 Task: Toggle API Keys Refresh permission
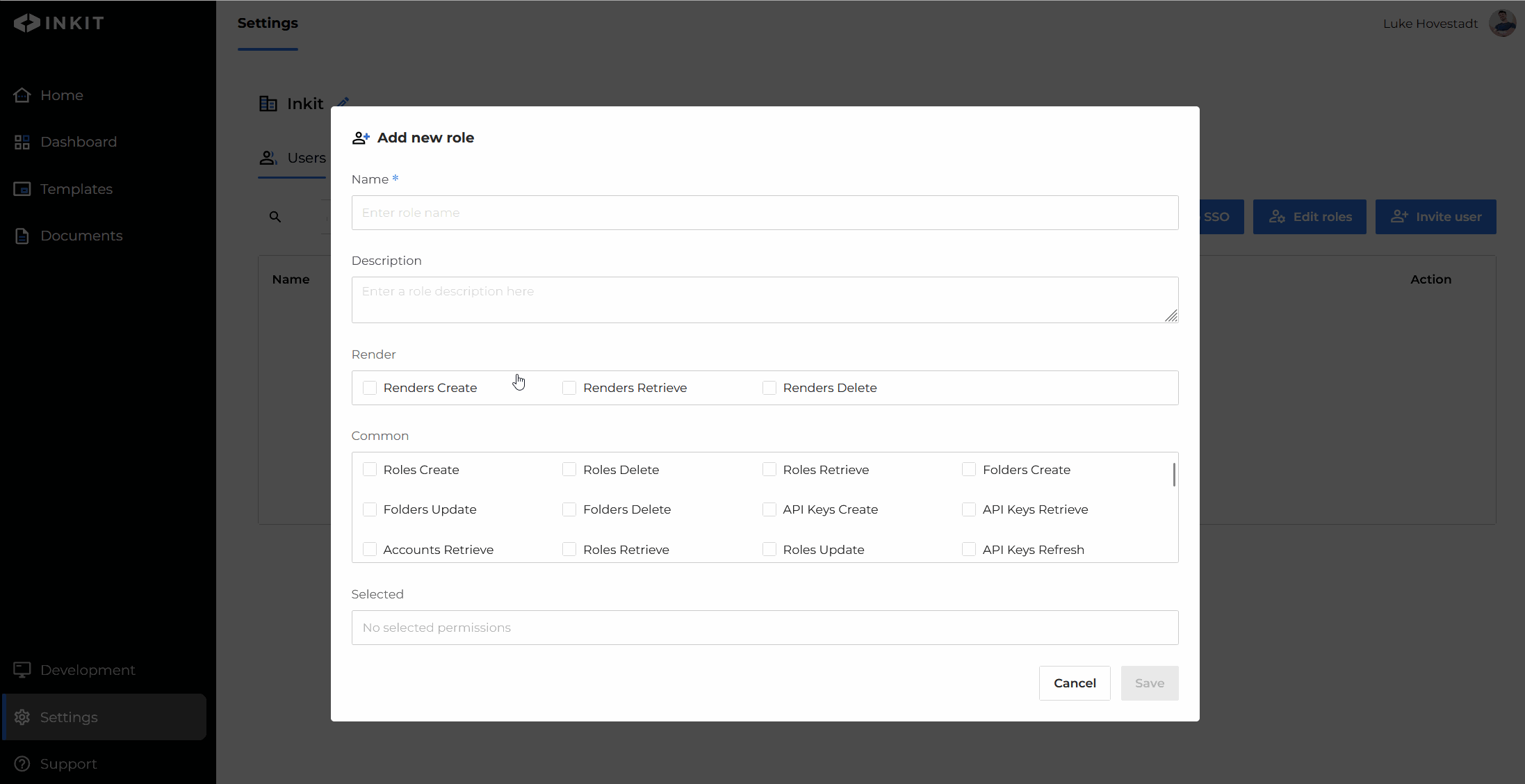click(969, 550)
